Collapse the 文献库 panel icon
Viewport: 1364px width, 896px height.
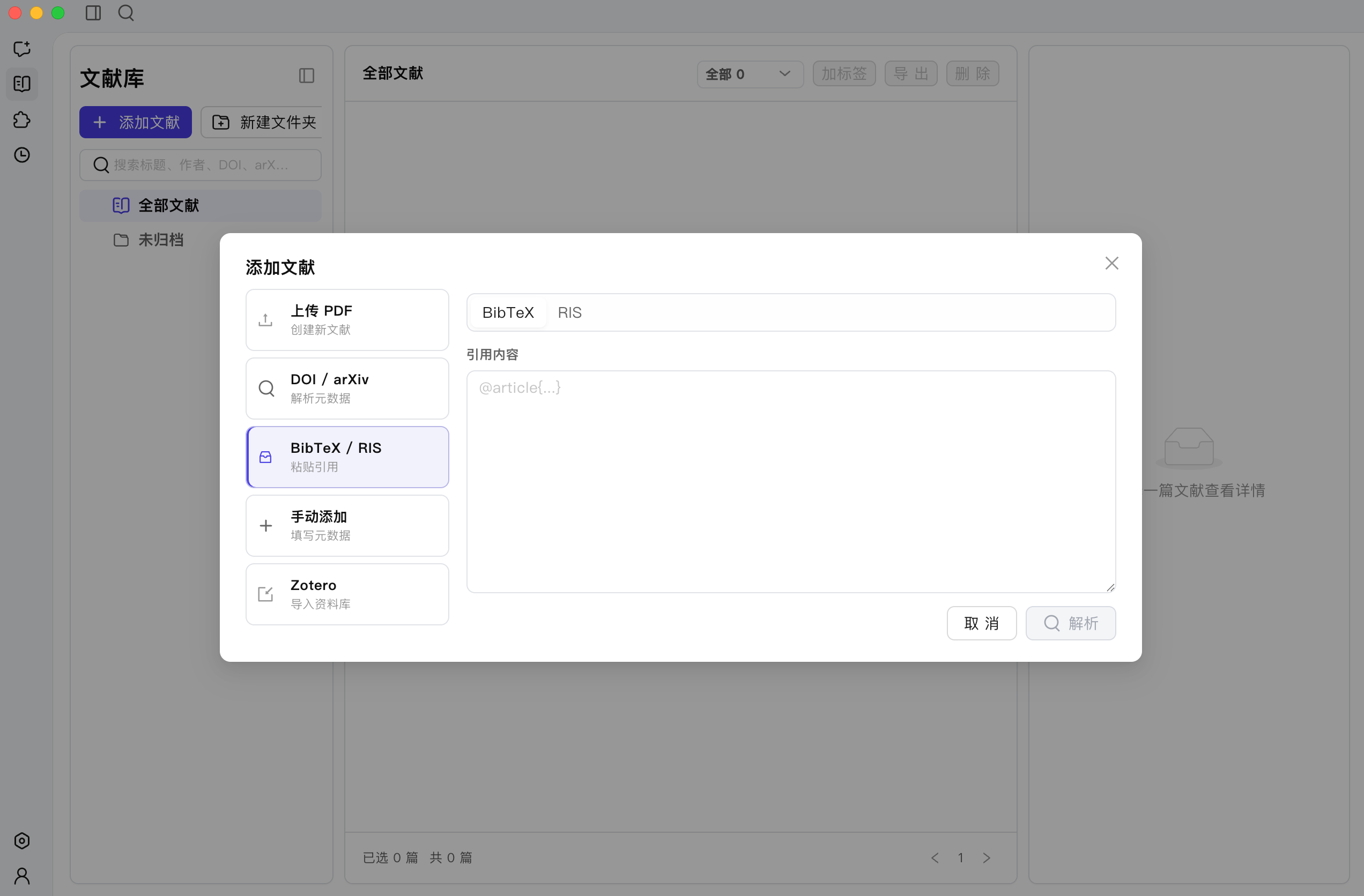point(307,76)
